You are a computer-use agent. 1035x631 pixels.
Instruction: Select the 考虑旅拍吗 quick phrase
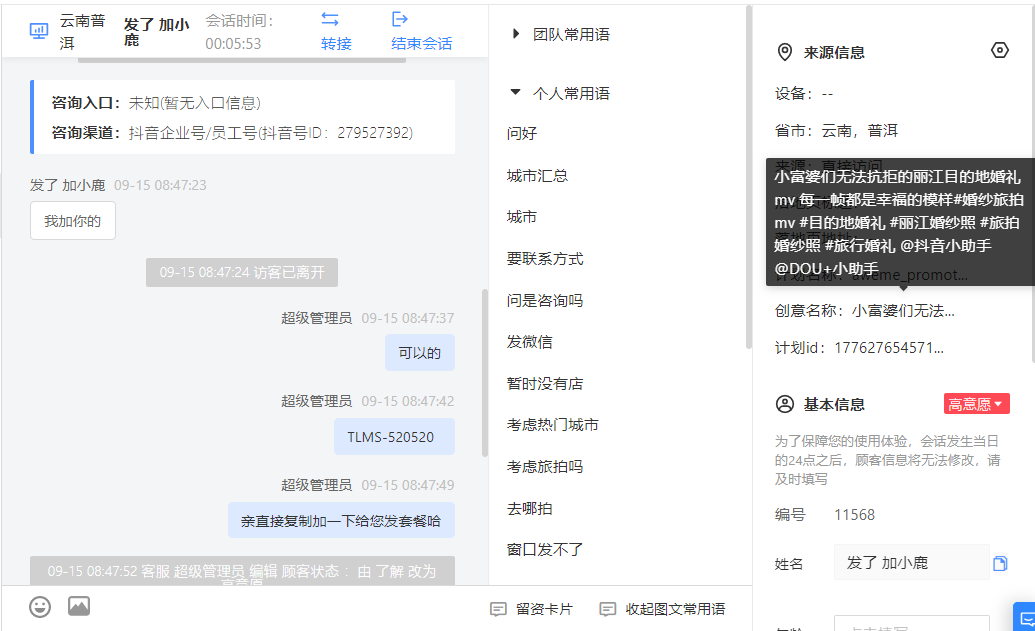[x=545, y=467]
